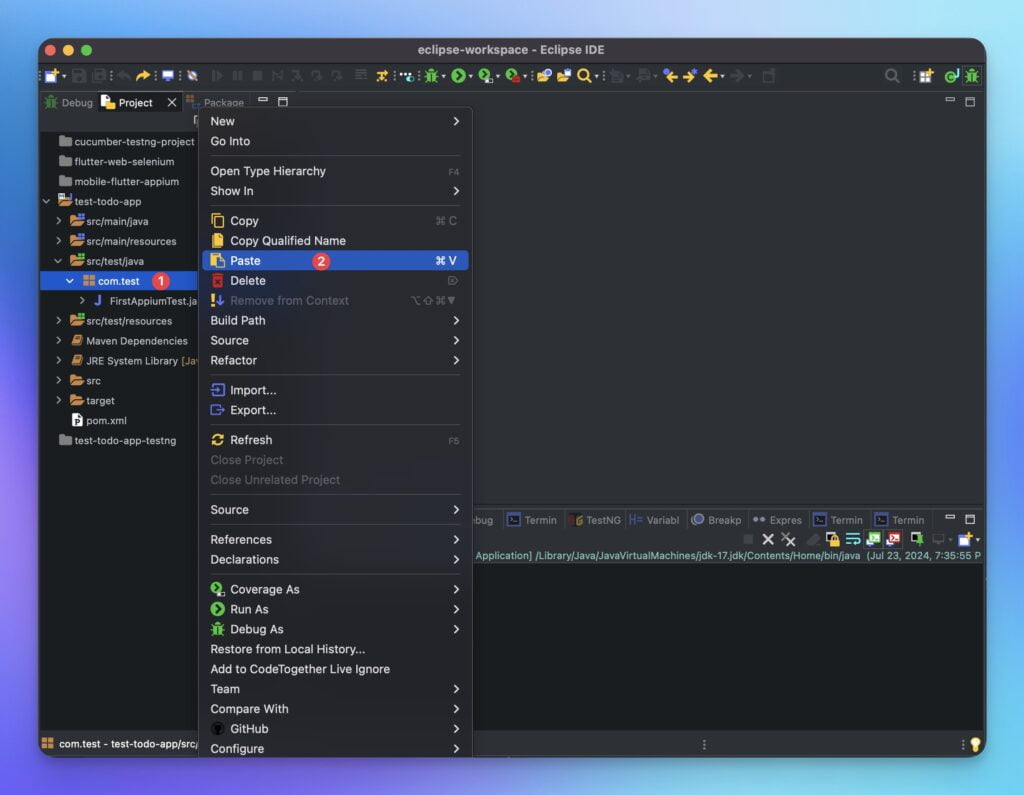Toggle show console on standard error change
The height and width of the screenshot is (795, 1024).
893,539
